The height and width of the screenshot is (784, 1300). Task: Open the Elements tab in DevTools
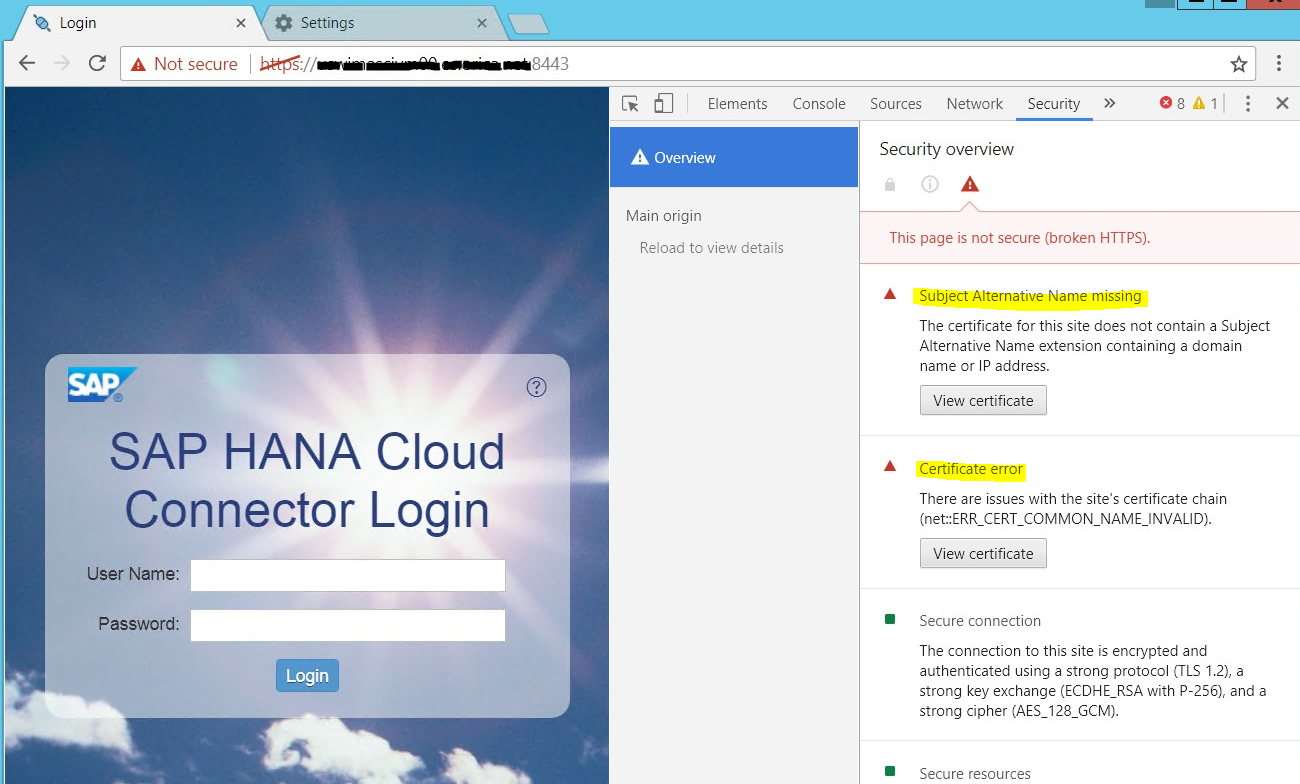(737, 104)
